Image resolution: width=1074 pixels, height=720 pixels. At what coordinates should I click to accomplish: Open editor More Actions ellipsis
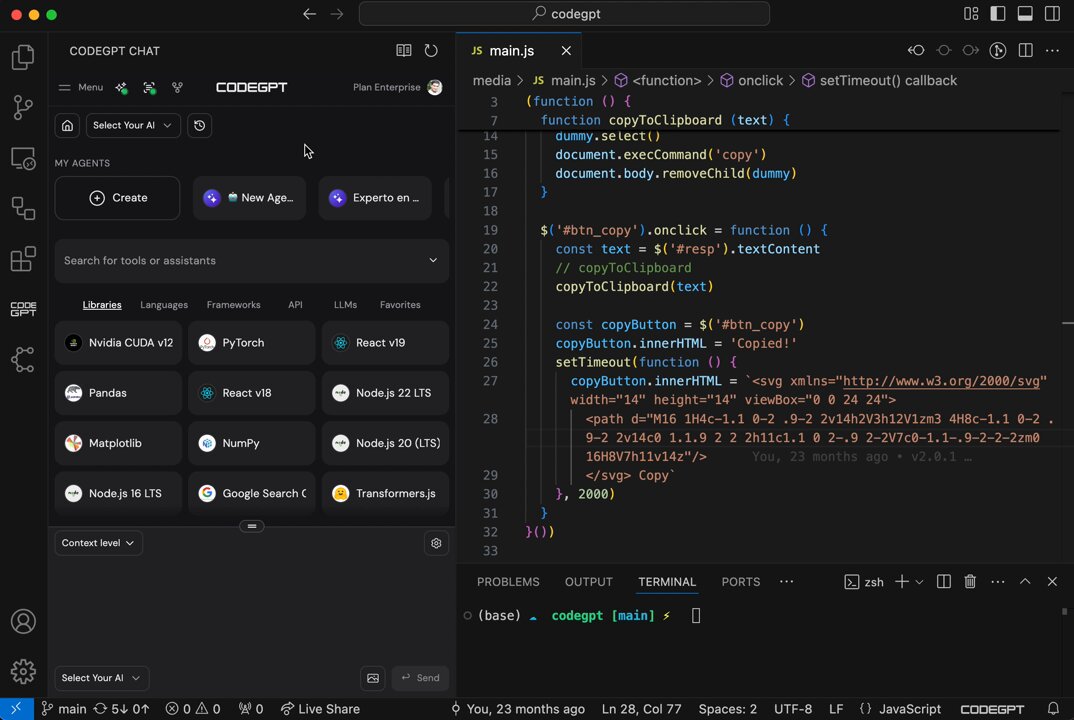(x=1053, y=51)
